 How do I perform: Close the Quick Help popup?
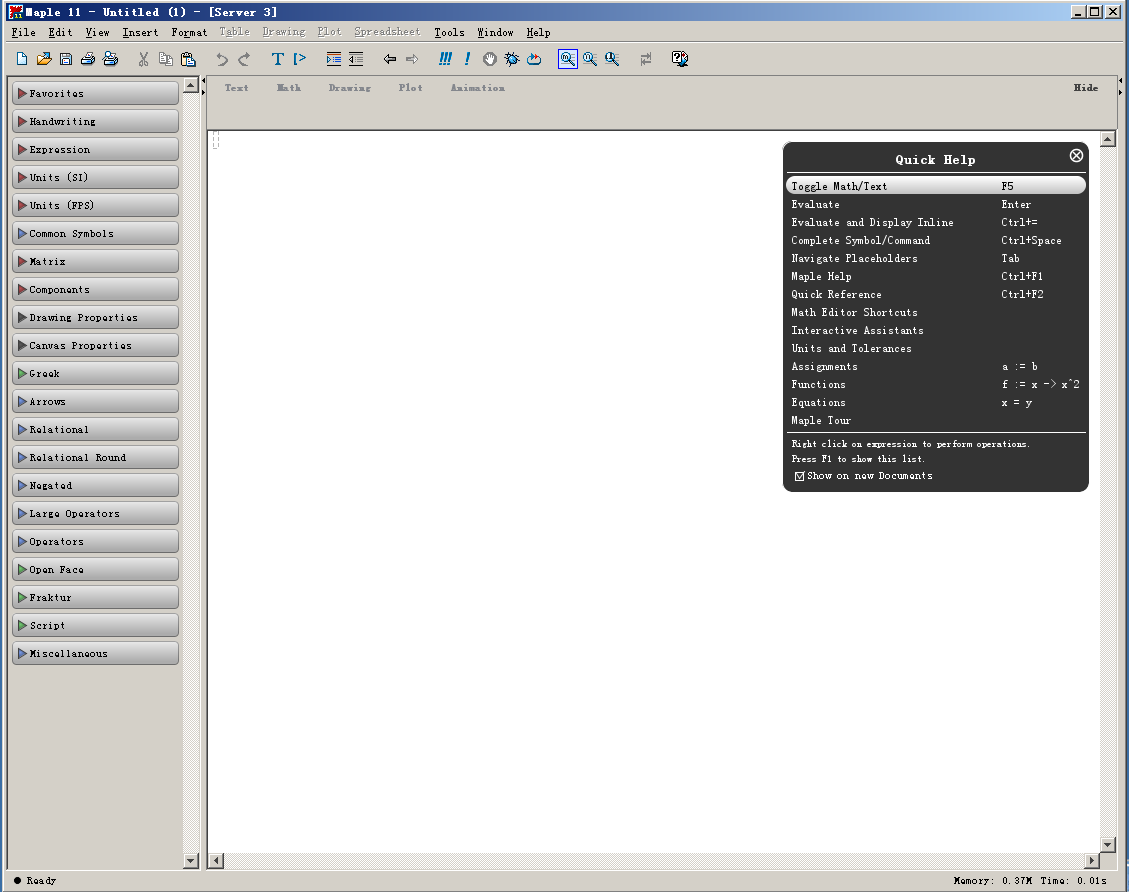1076,156
